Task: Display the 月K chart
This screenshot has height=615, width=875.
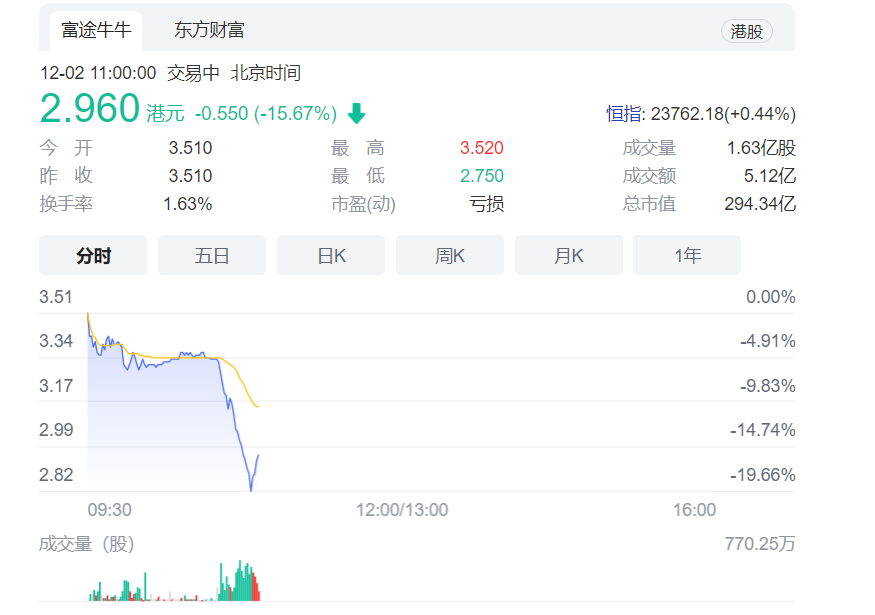Action: click(x=568, y=256)
